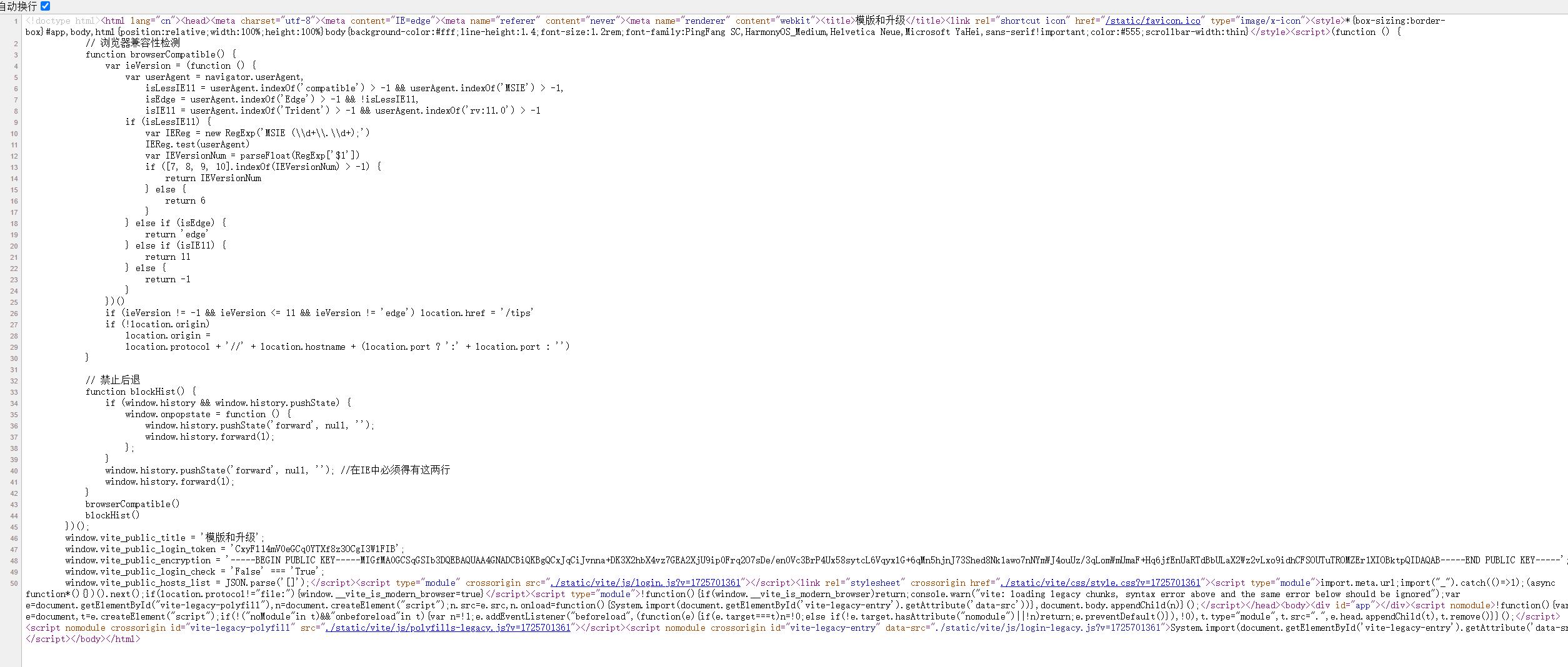Open the style.css?v=1725701361 stylesheet link

(x=1101, y=583)
